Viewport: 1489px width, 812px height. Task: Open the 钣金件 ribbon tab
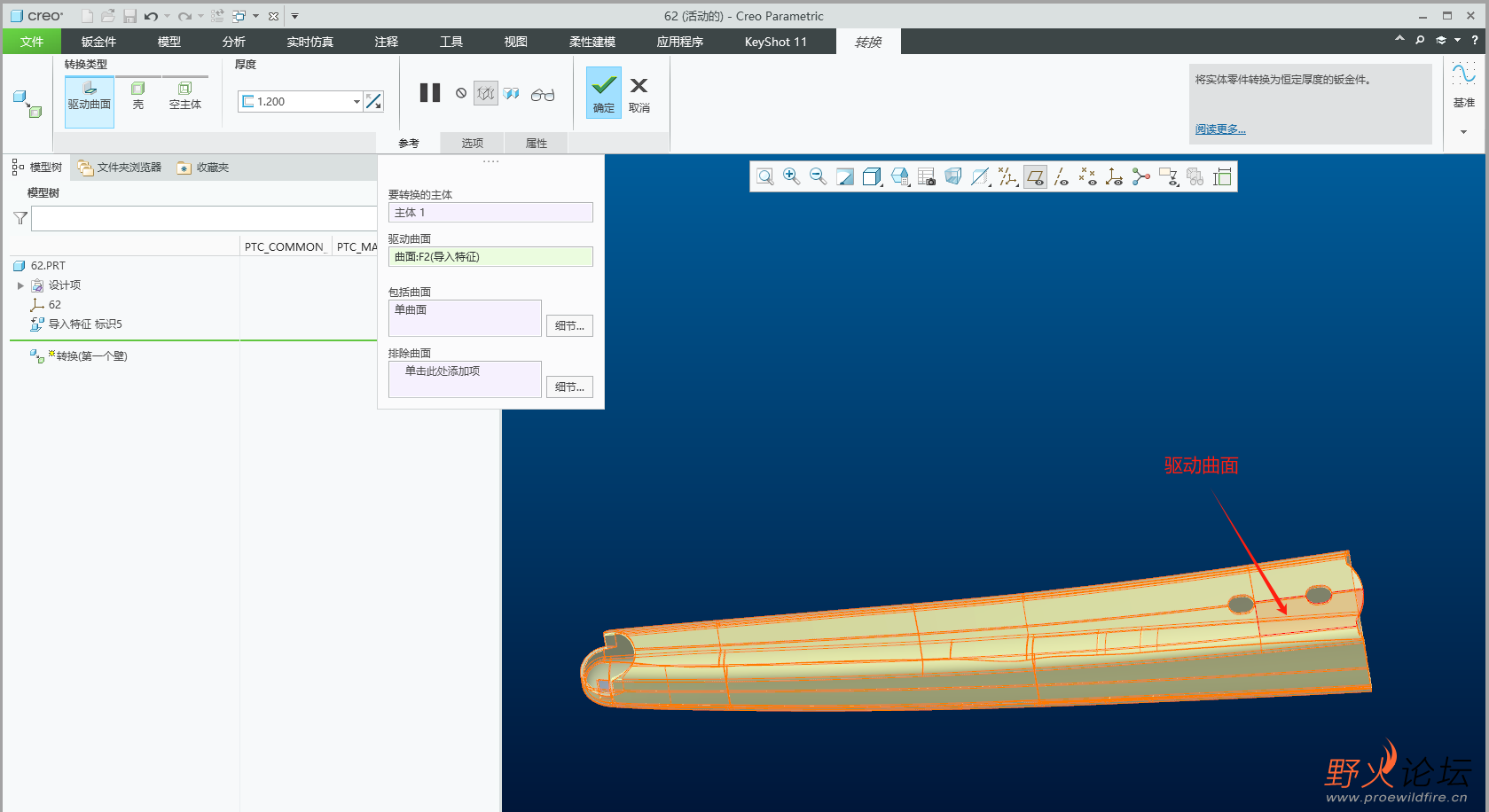coord(98,42)
